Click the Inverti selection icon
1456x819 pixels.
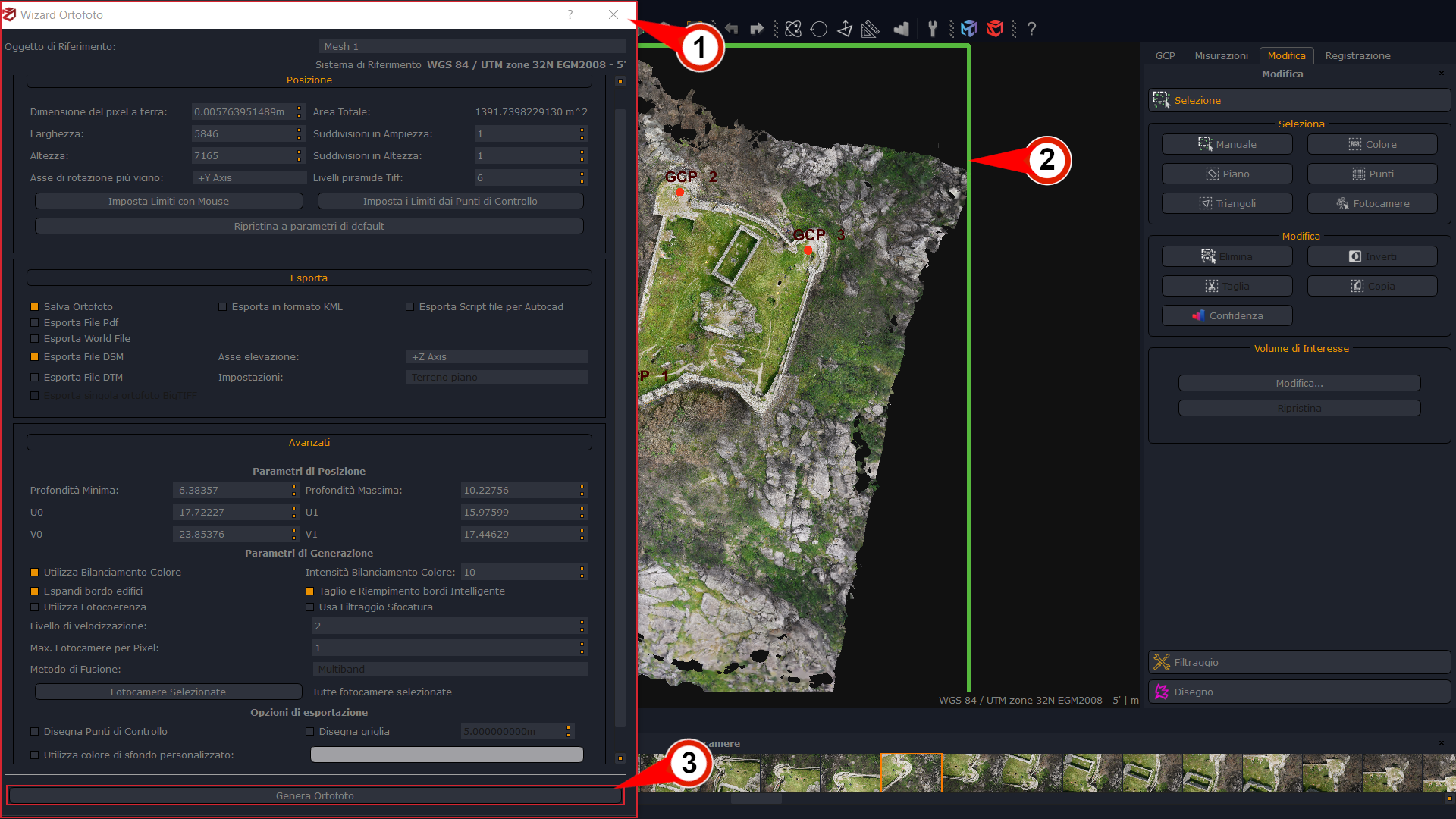(x=1372, y=256)
